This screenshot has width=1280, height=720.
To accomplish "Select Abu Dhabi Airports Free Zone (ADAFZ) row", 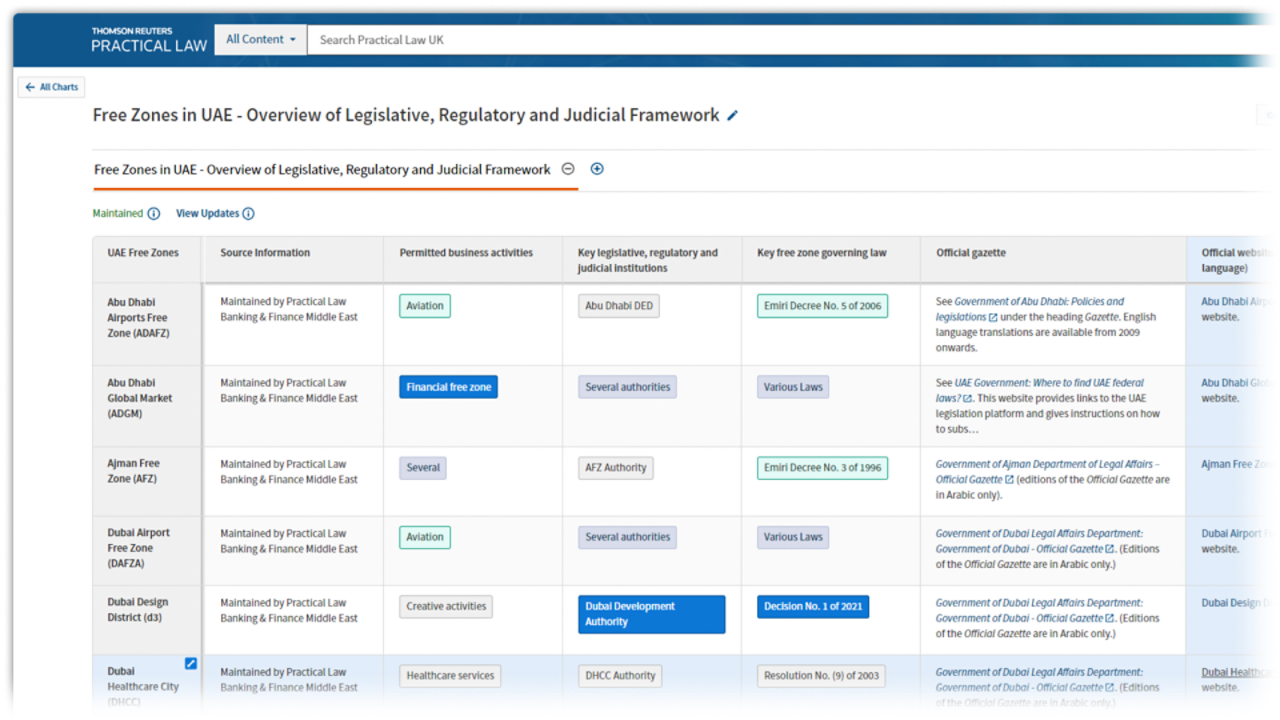I will [138, 317].
